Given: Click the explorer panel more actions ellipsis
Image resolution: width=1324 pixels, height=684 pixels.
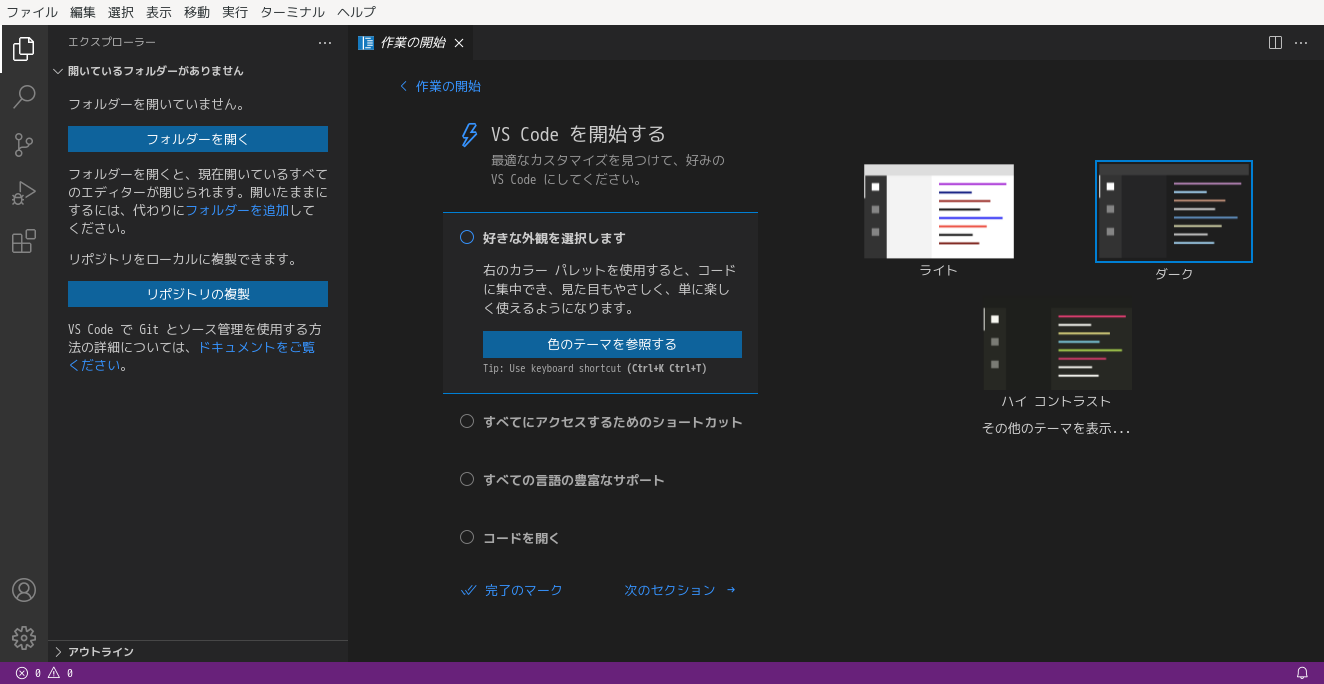Looking at the screenshot, I should 325,42.
